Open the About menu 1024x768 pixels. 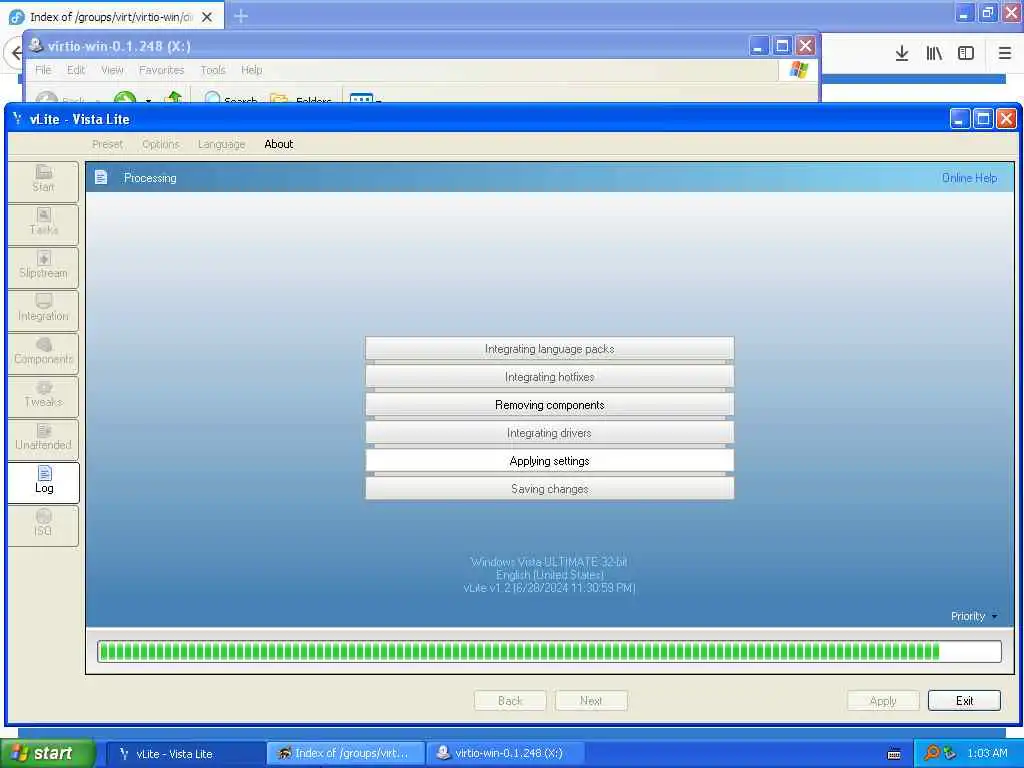(279, 144)
